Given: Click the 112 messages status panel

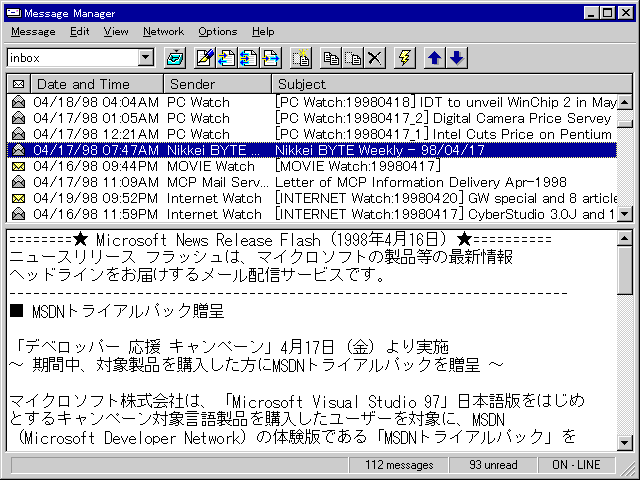Looking at the screenshot, I should point(399,465).
